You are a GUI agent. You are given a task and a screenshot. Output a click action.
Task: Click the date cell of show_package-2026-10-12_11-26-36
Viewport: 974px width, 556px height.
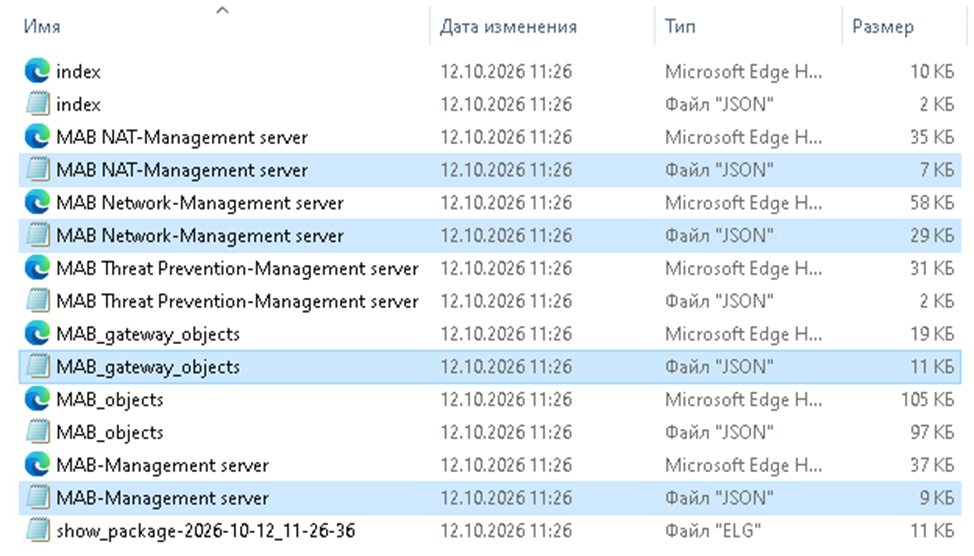coord(506,531)
